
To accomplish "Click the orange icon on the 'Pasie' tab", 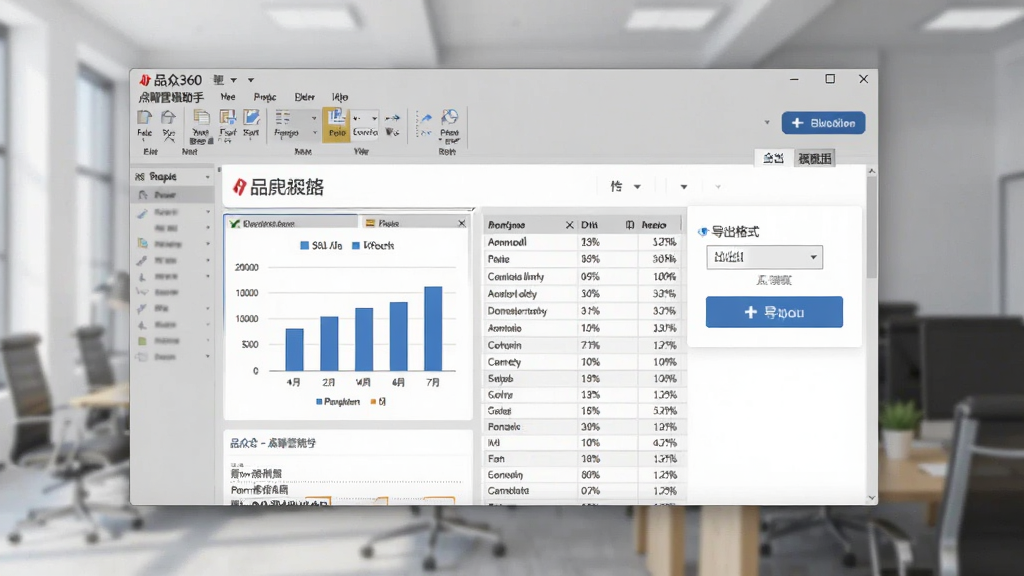I will click(370, 223).
